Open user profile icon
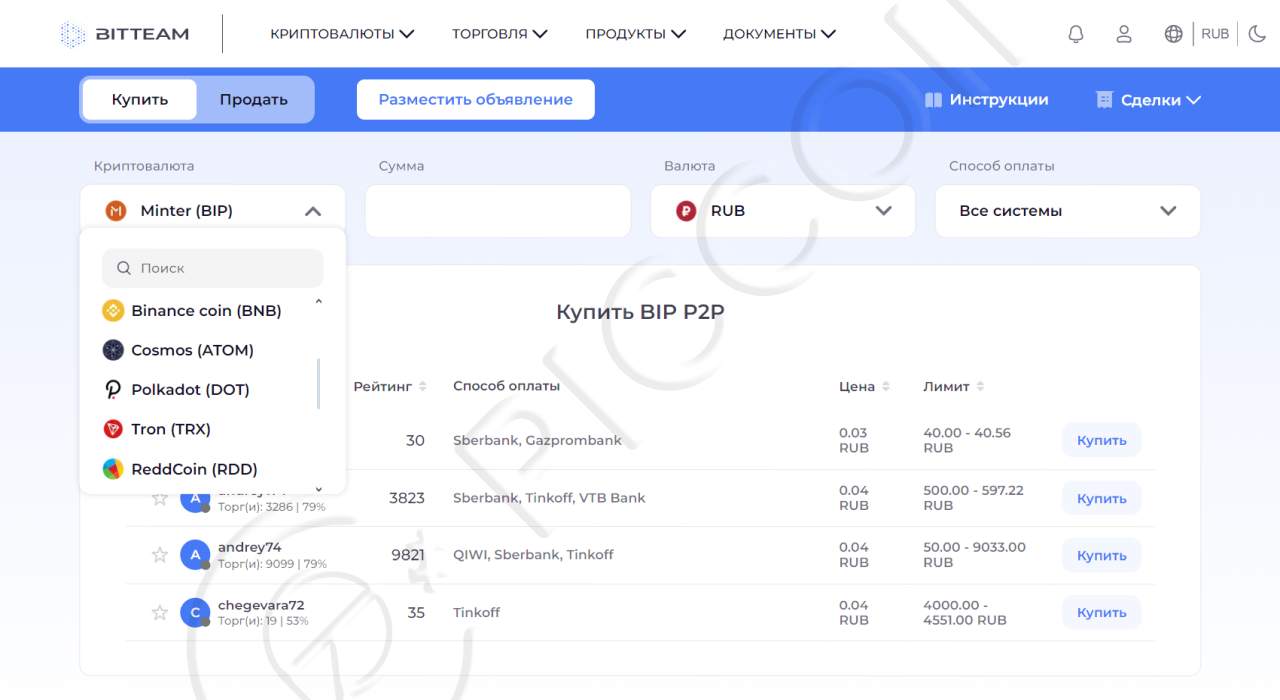The image size is (1280, 700). 1124,34
